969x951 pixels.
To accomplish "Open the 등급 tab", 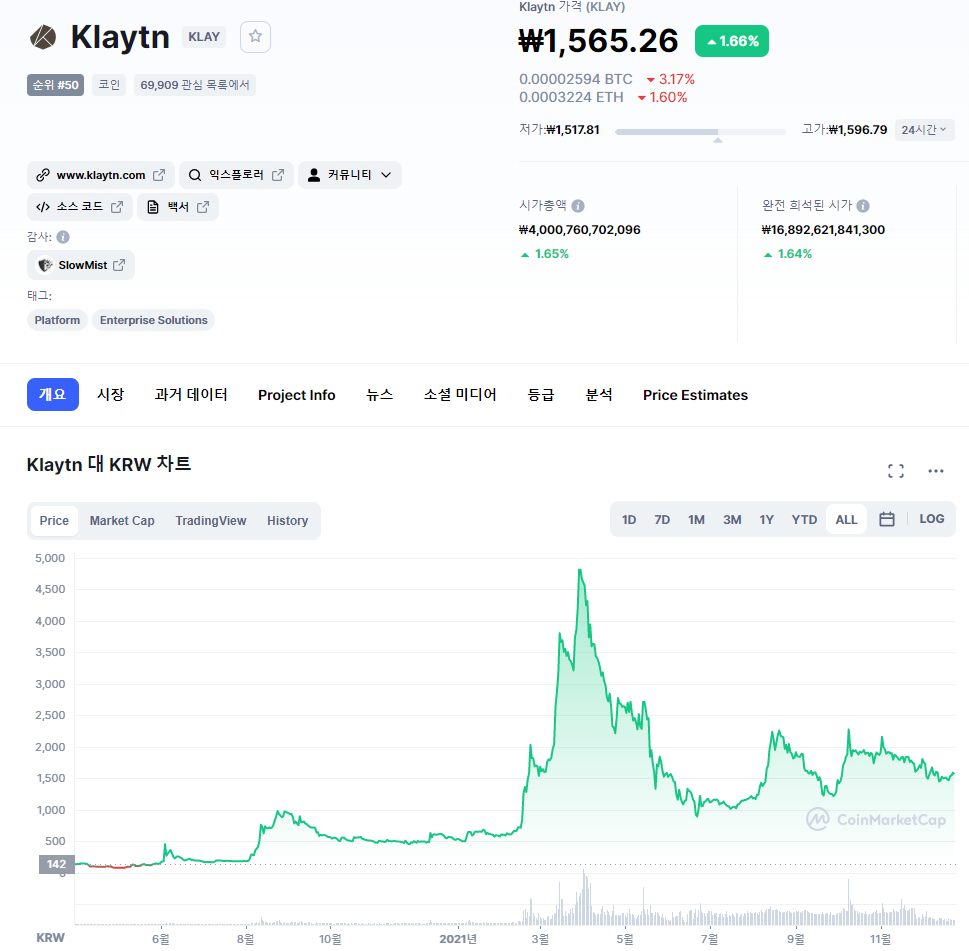I will [541, 394].
